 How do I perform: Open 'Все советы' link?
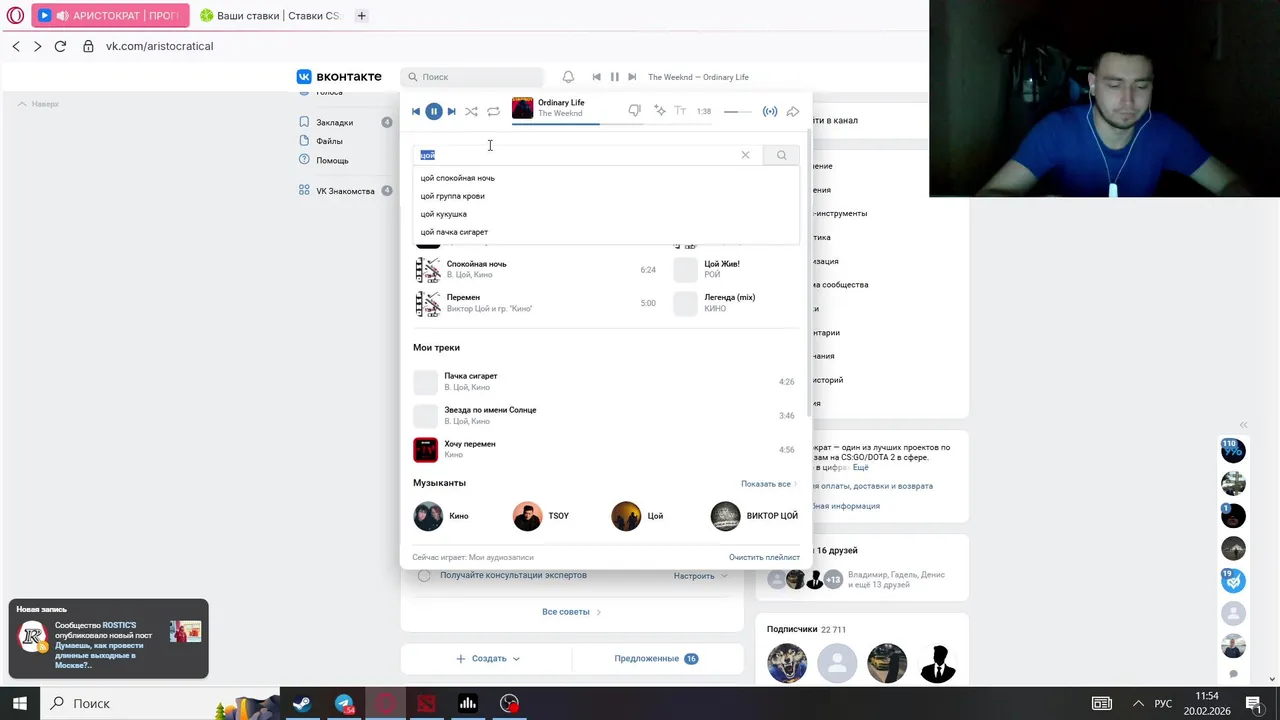click(571, 612)
